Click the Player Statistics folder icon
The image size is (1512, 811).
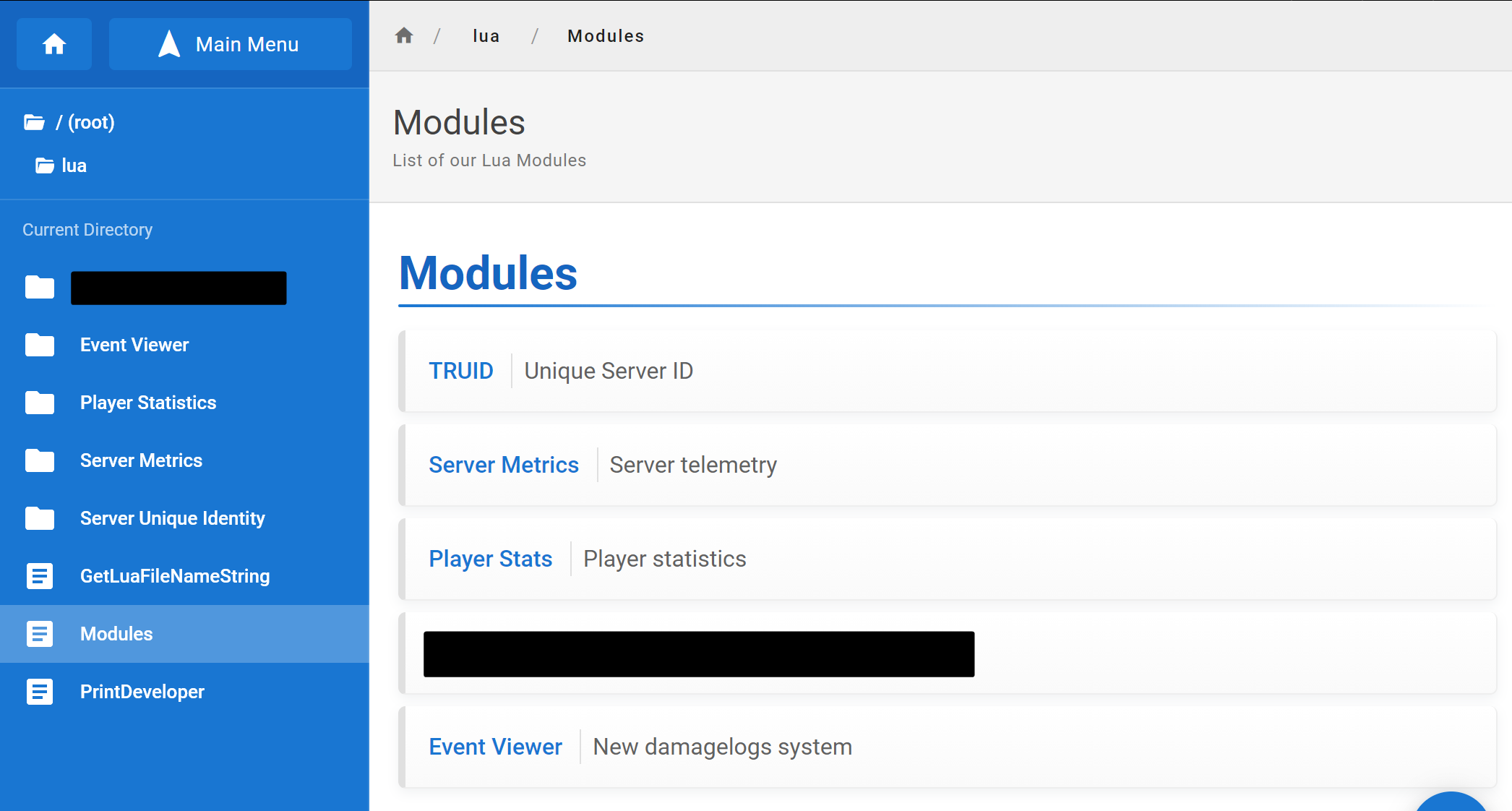(x=40, y=403)
